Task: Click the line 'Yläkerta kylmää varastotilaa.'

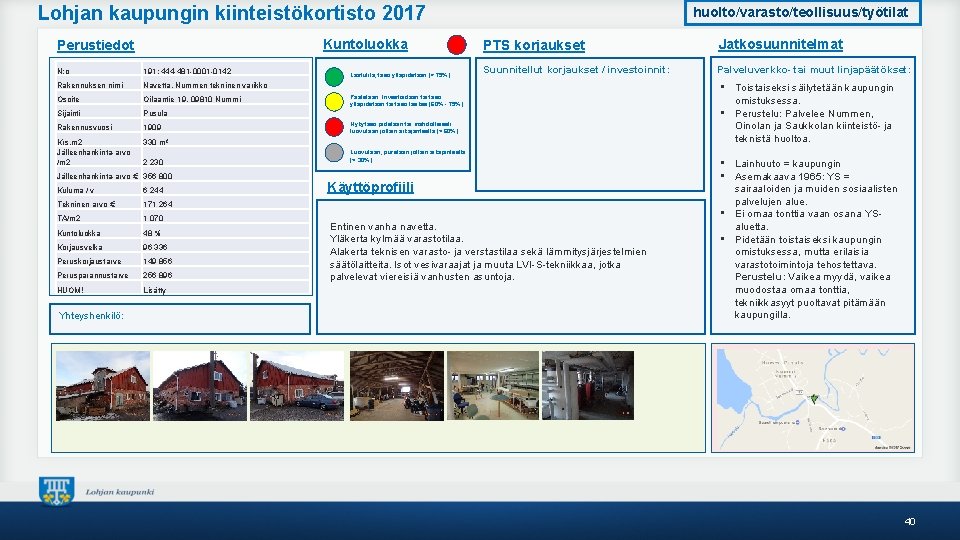Action: pos(397,239)
